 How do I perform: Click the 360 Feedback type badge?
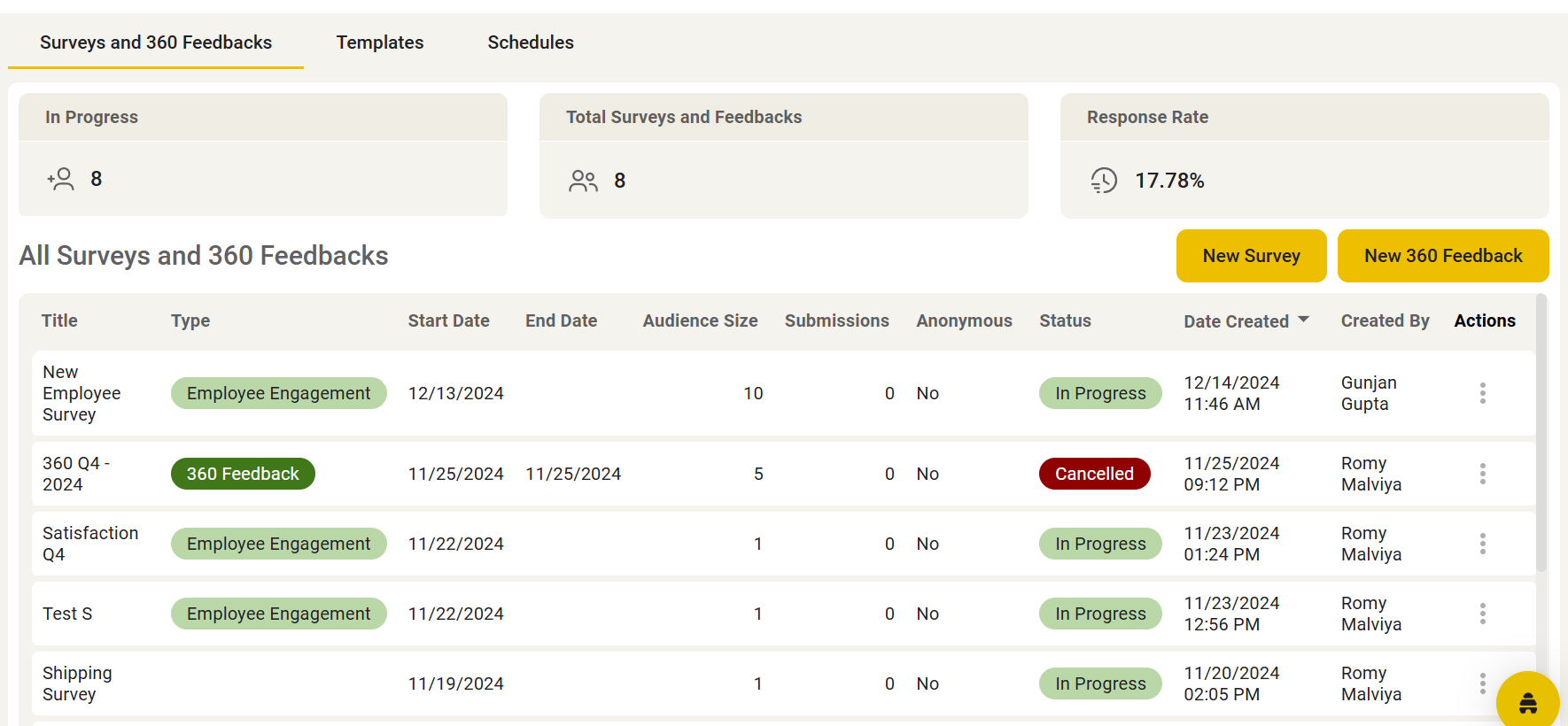coord(243,474)
